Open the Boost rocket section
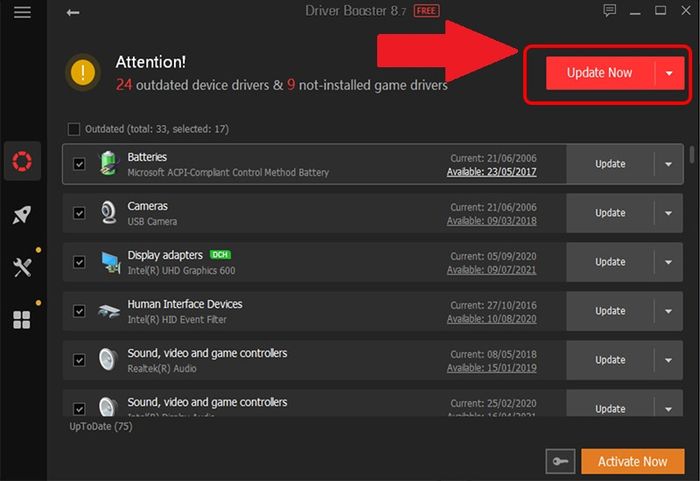This screenshot has height=481, width=700. [22, 215]
